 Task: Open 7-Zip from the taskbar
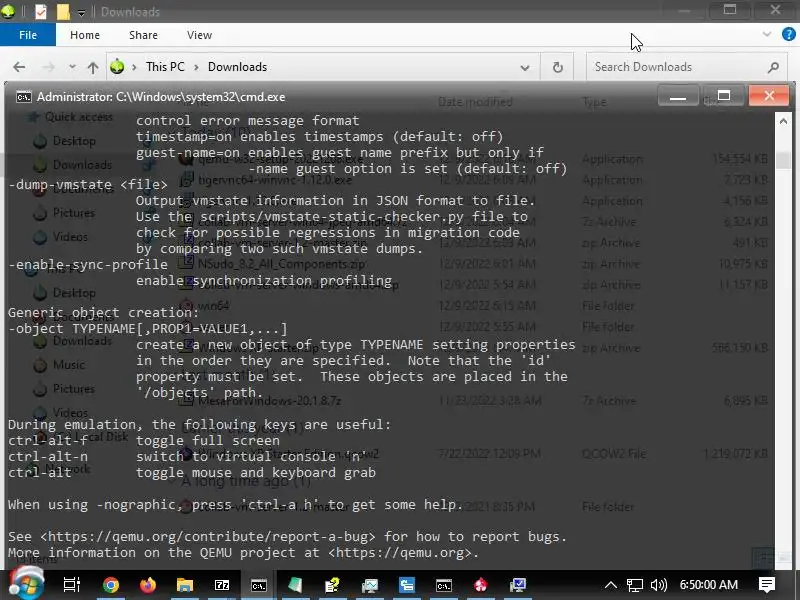pos(222,585)
